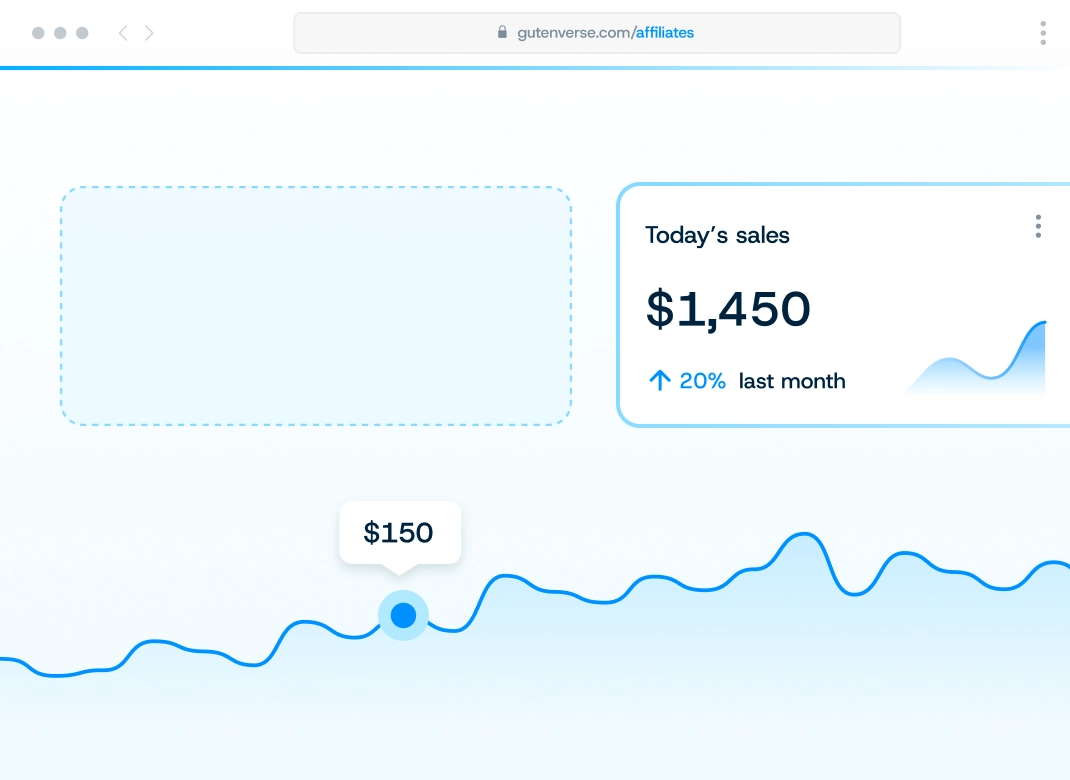
Task: Click the blue up arrow beside 20%
Action: [659, 380]
